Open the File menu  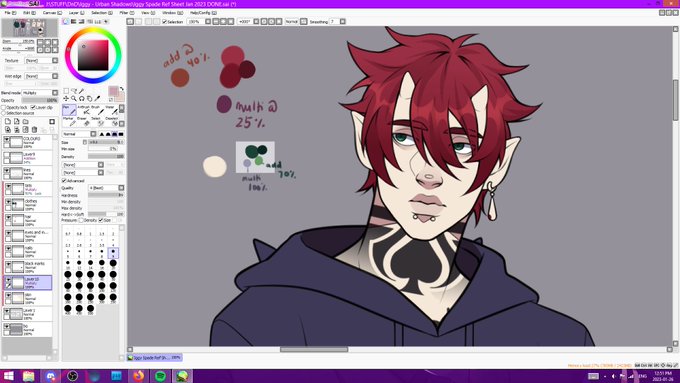10,13
